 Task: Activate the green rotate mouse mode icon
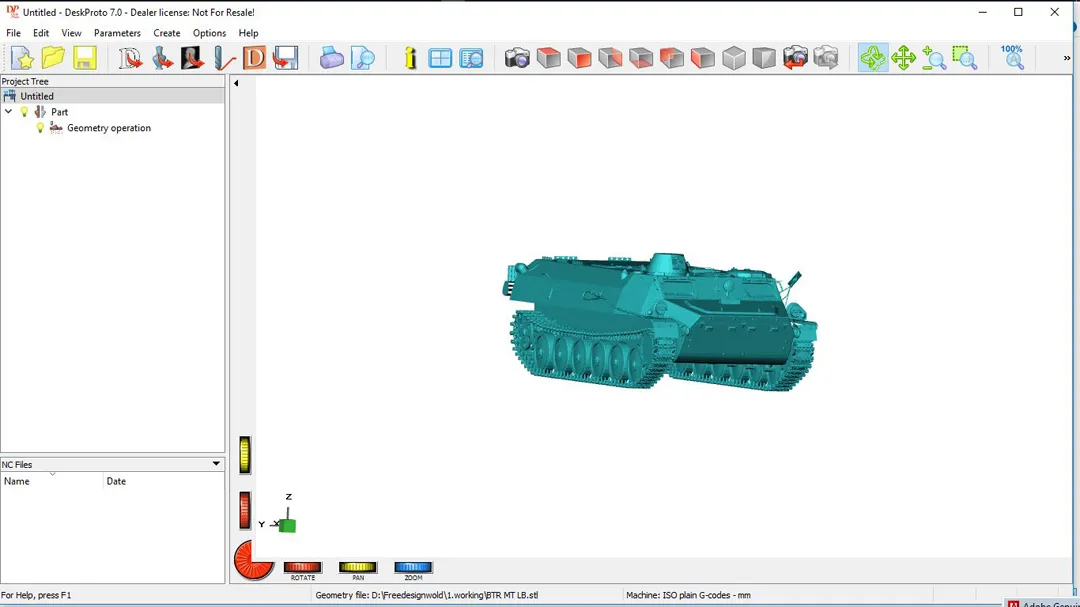point(873,58)
